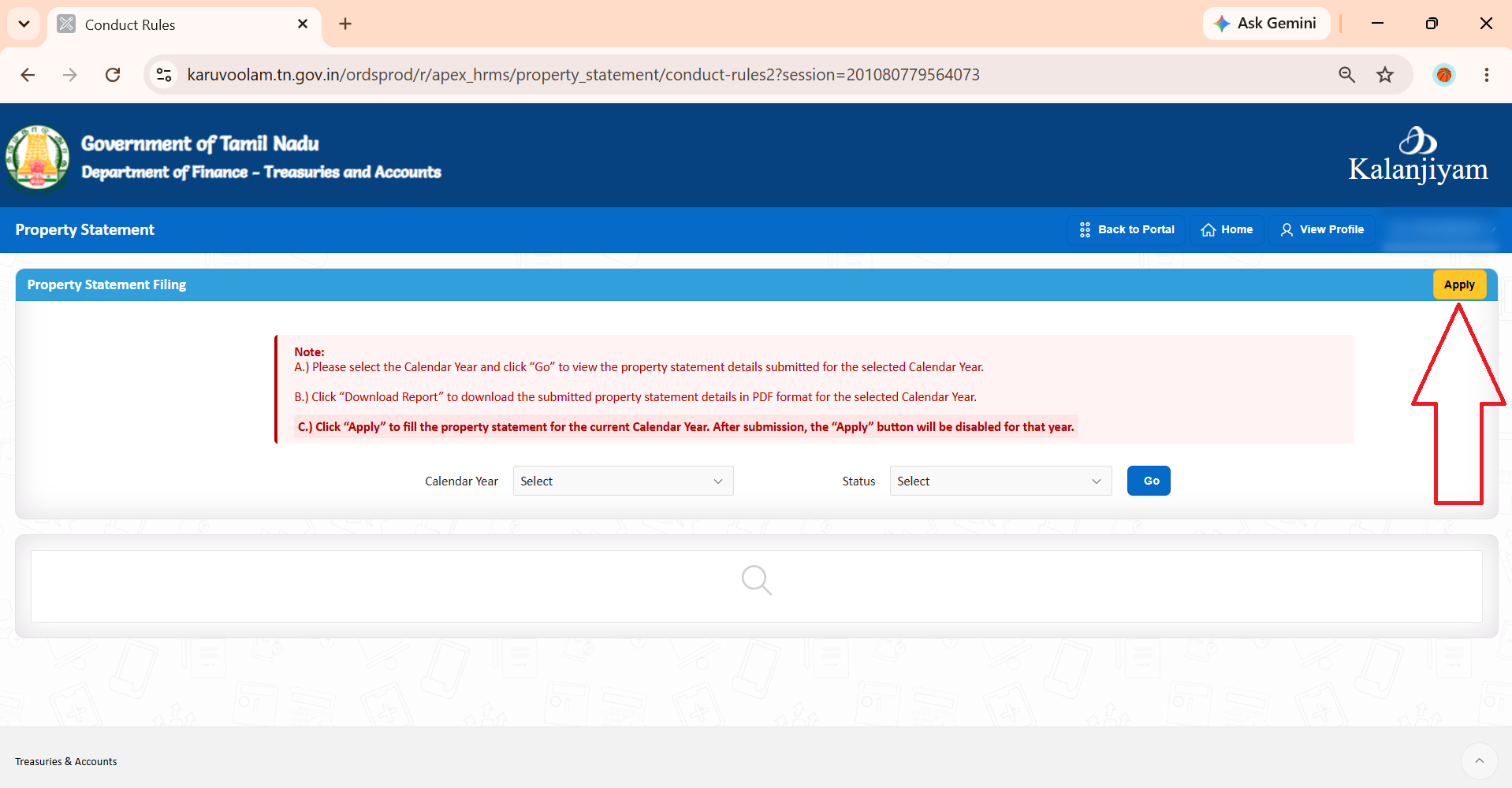Click the Kalanjiyam logo
This screenshot has width=1512, height=788.
[x=1417, y=155]
